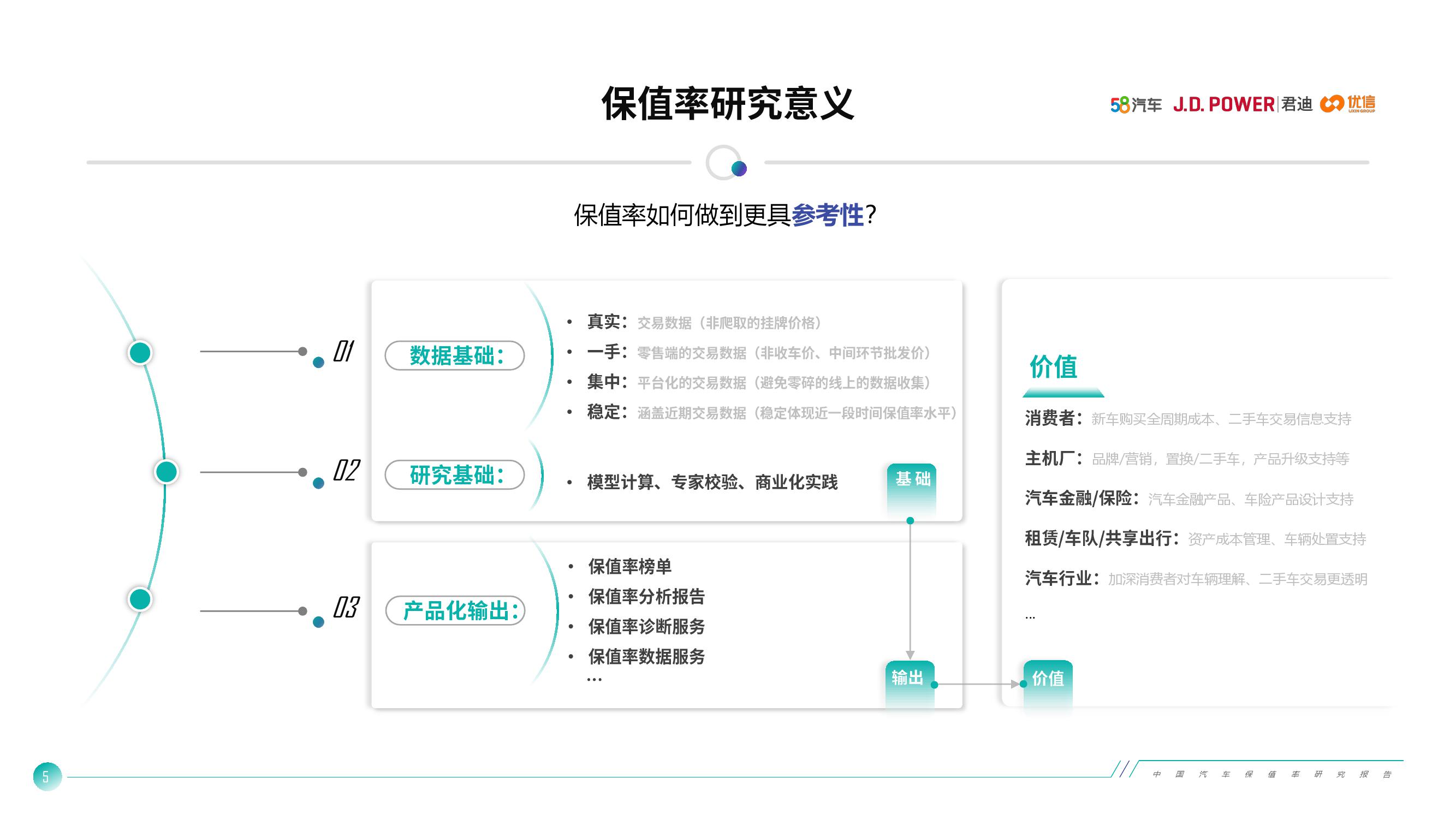The width and height of the screenshot is (1456, 819).
Task: Click the top teal node on the arc
Action: pyautogui.click(x=140, y=353)
